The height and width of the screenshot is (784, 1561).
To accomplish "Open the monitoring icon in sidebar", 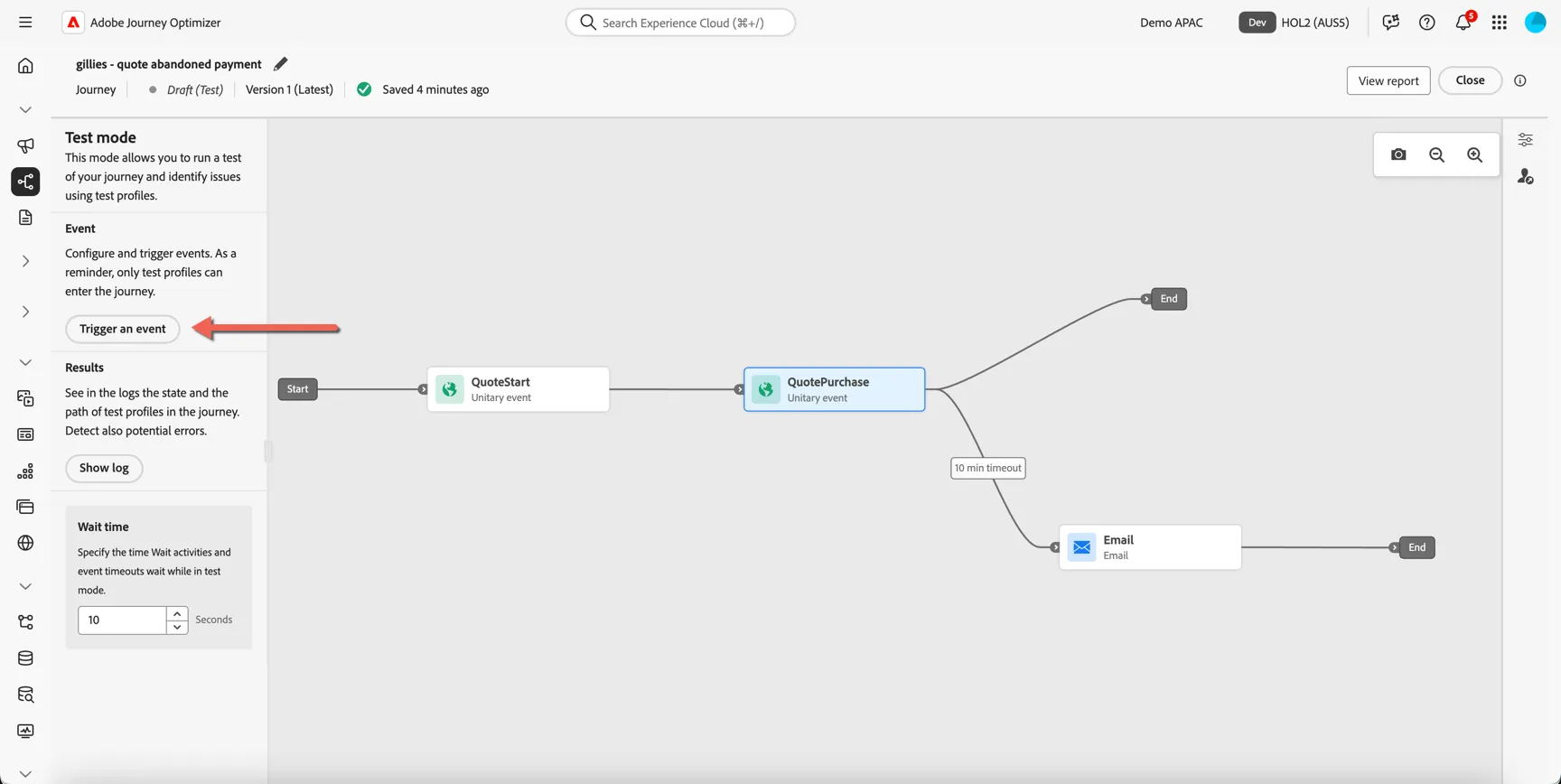I will tap(25, 731).
